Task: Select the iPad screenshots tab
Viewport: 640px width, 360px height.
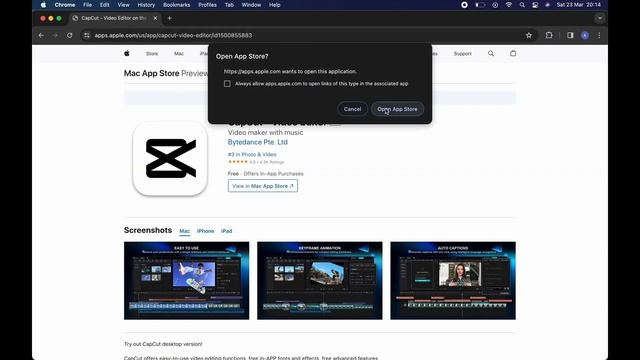Action: (x=227, y=231)
